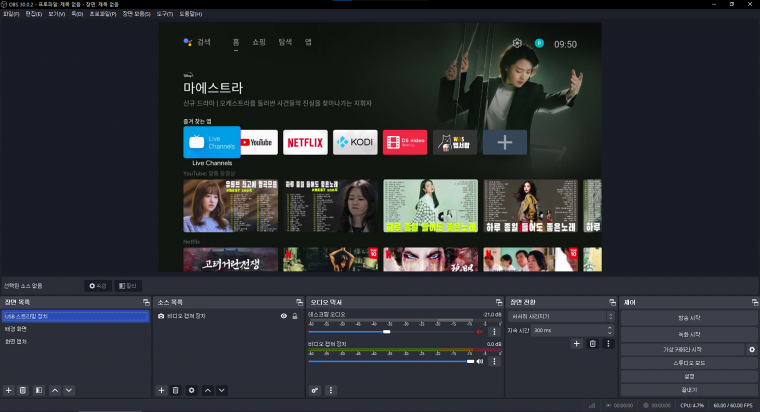Image resolution: width=760 pixels, height=412 pixels.
Task: Open the transition type dropdown
Action: coord(561,317)
